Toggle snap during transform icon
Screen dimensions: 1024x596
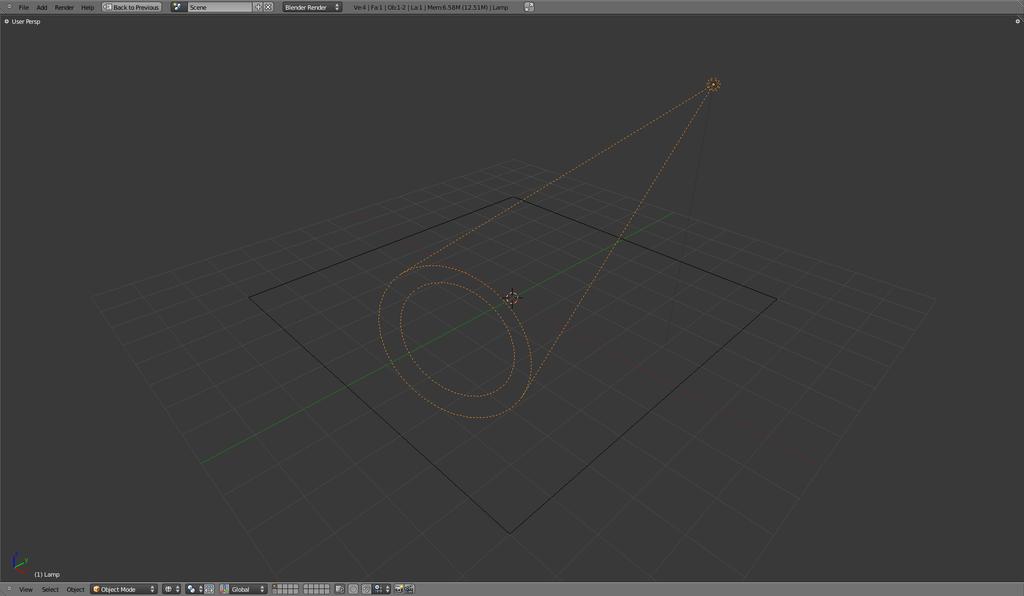pyautogui.click(x=366, y=589)
